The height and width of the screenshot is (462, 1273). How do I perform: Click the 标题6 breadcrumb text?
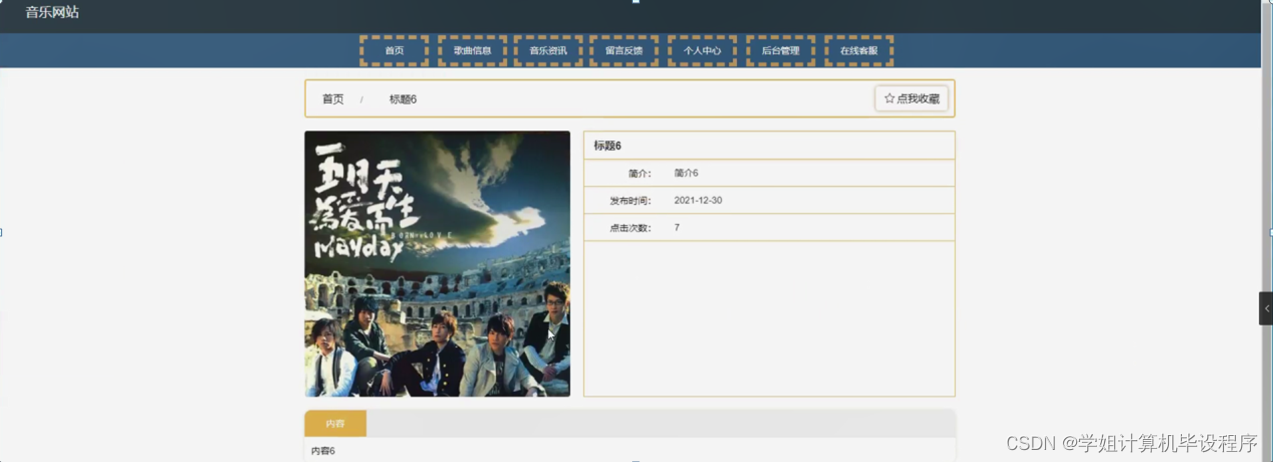click(403, 99)
